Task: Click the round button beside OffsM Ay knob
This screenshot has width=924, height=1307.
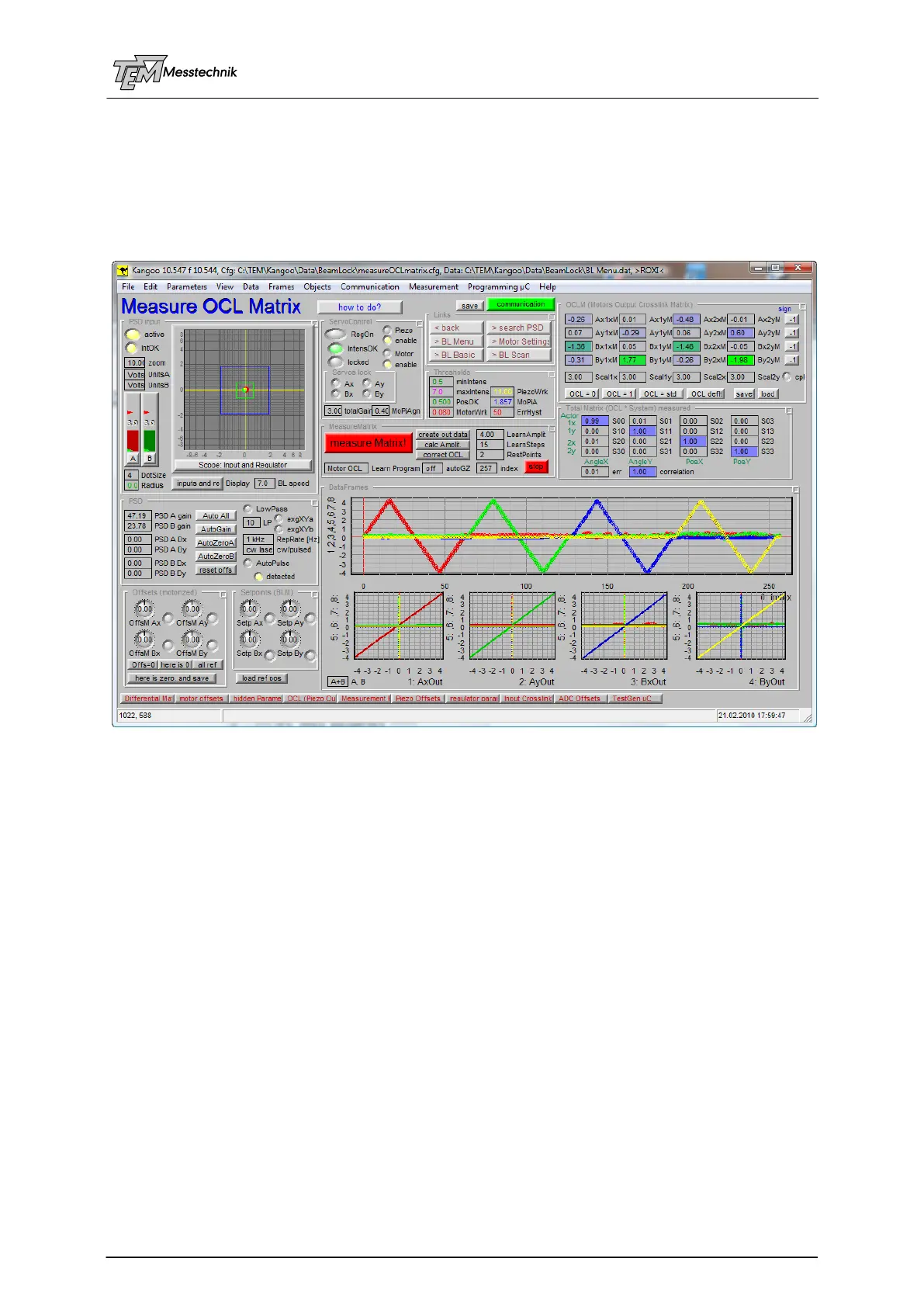Action: (x=213, y=620)
